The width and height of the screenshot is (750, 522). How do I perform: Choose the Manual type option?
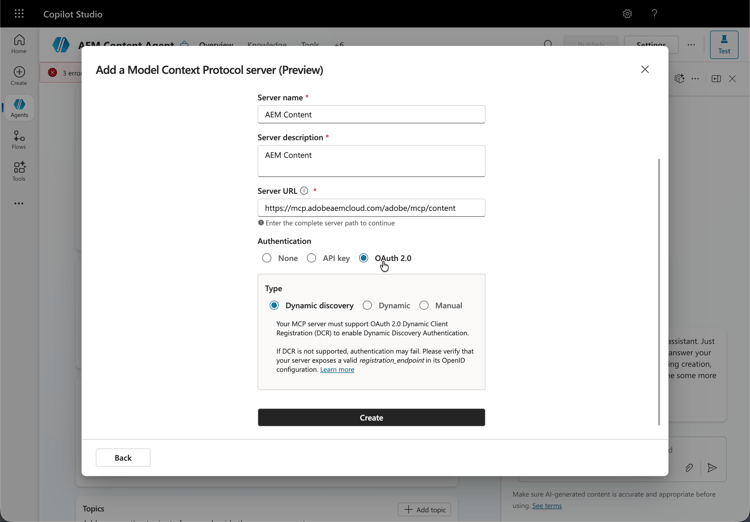pyautogui.click(x=424, y=305)
